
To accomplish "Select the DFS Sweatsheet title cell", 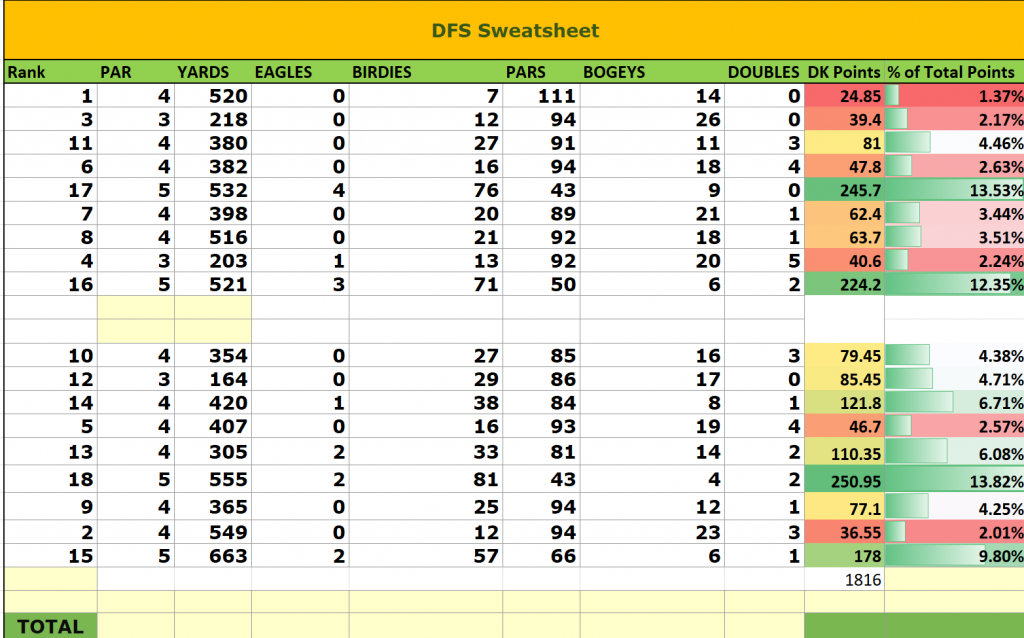I will tap(514, 30).
